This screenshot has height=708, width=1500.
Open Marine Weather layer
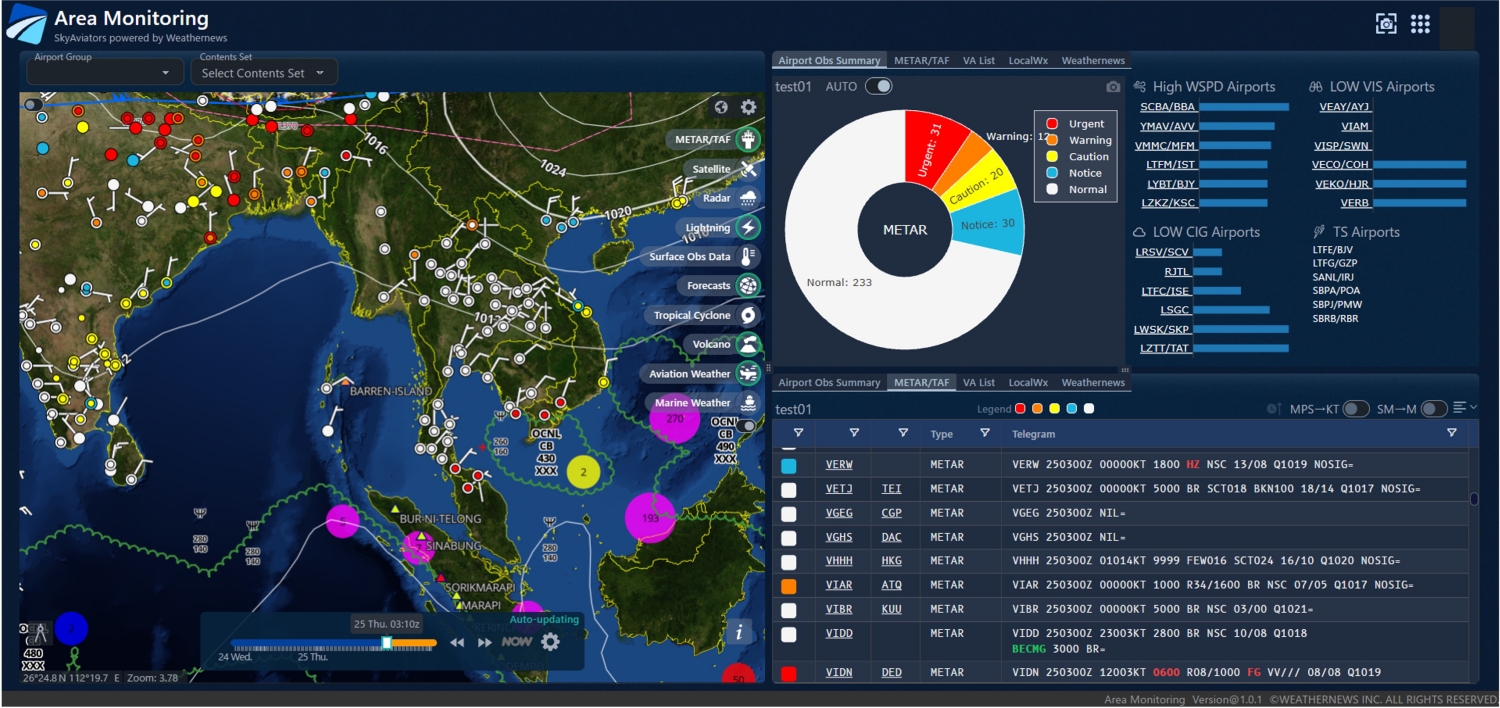tap(748, 403)
